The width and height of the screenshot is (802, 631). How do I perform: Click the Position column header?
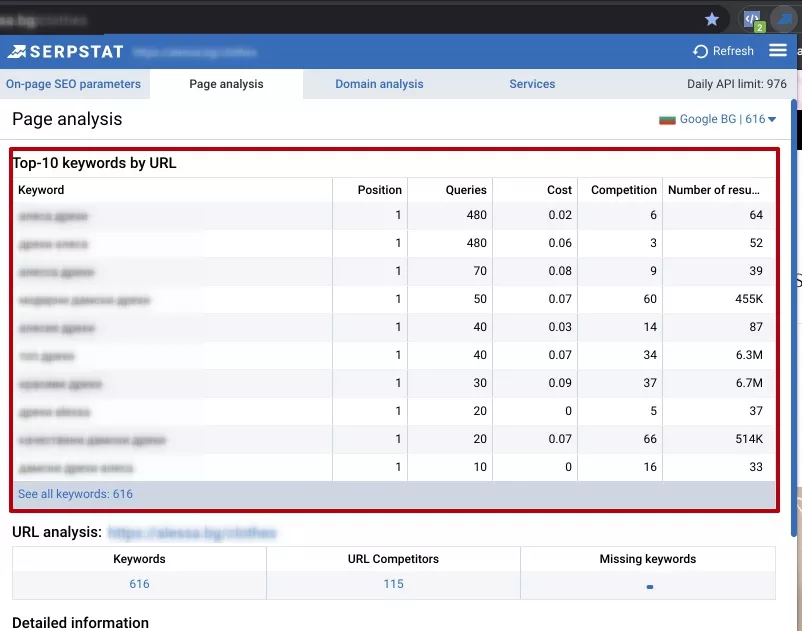(x=380, y=190)
